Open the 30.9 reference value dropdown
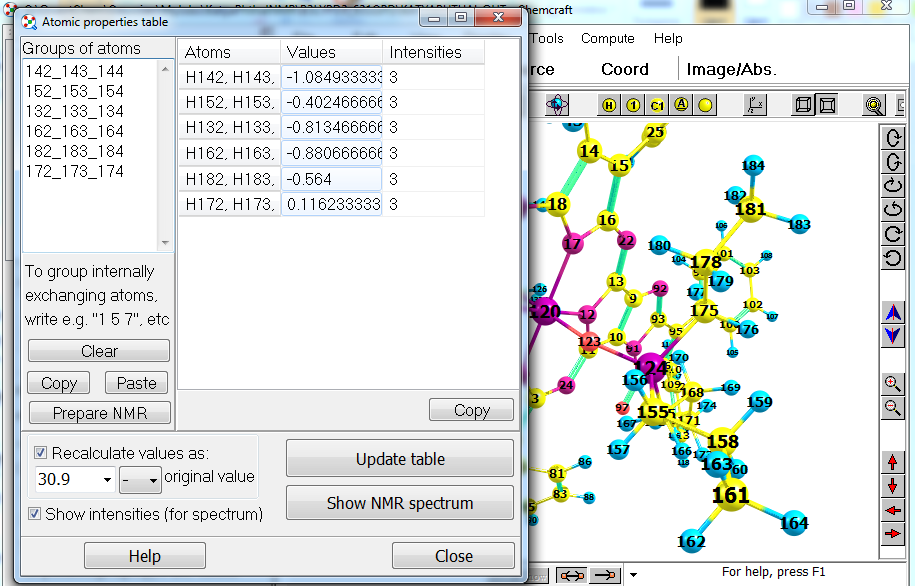The height and width of the screenshot is (586, 915). 107,480
